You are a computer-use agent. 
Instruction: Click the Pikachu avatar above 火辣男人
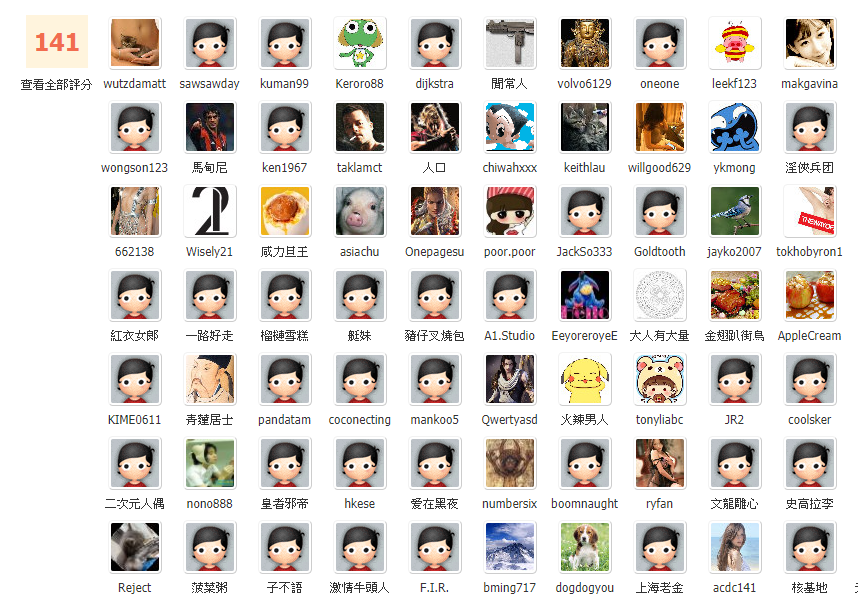point(585,379)
